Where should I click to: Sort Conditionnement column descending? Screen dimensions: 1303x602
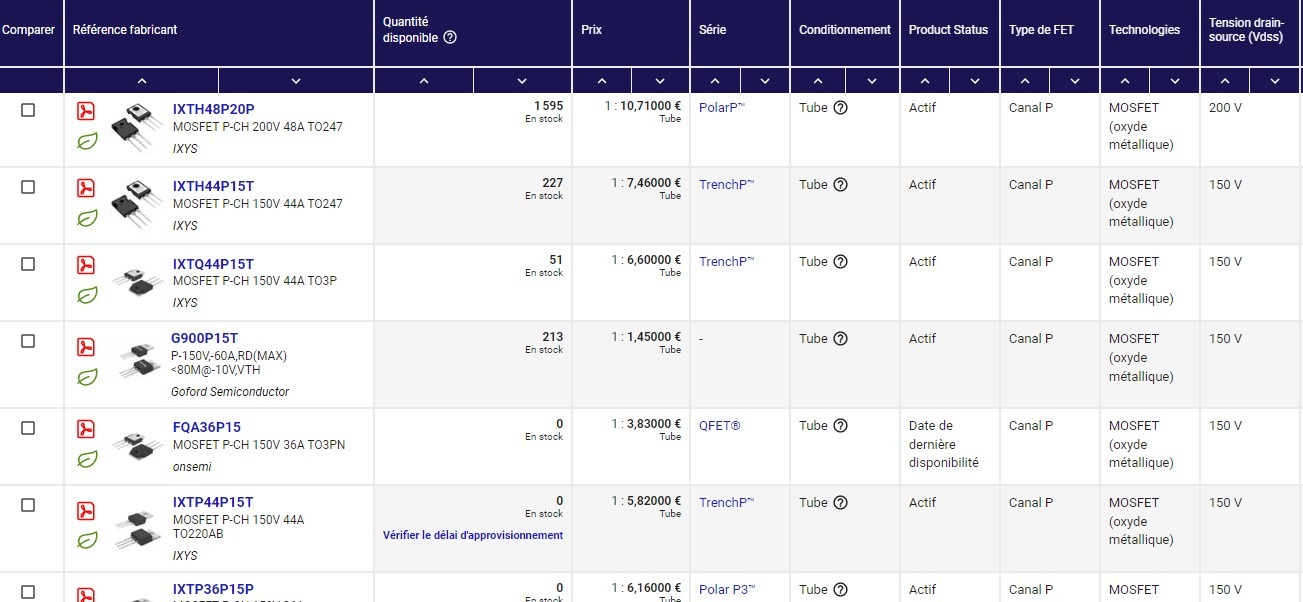pos(872,81)
